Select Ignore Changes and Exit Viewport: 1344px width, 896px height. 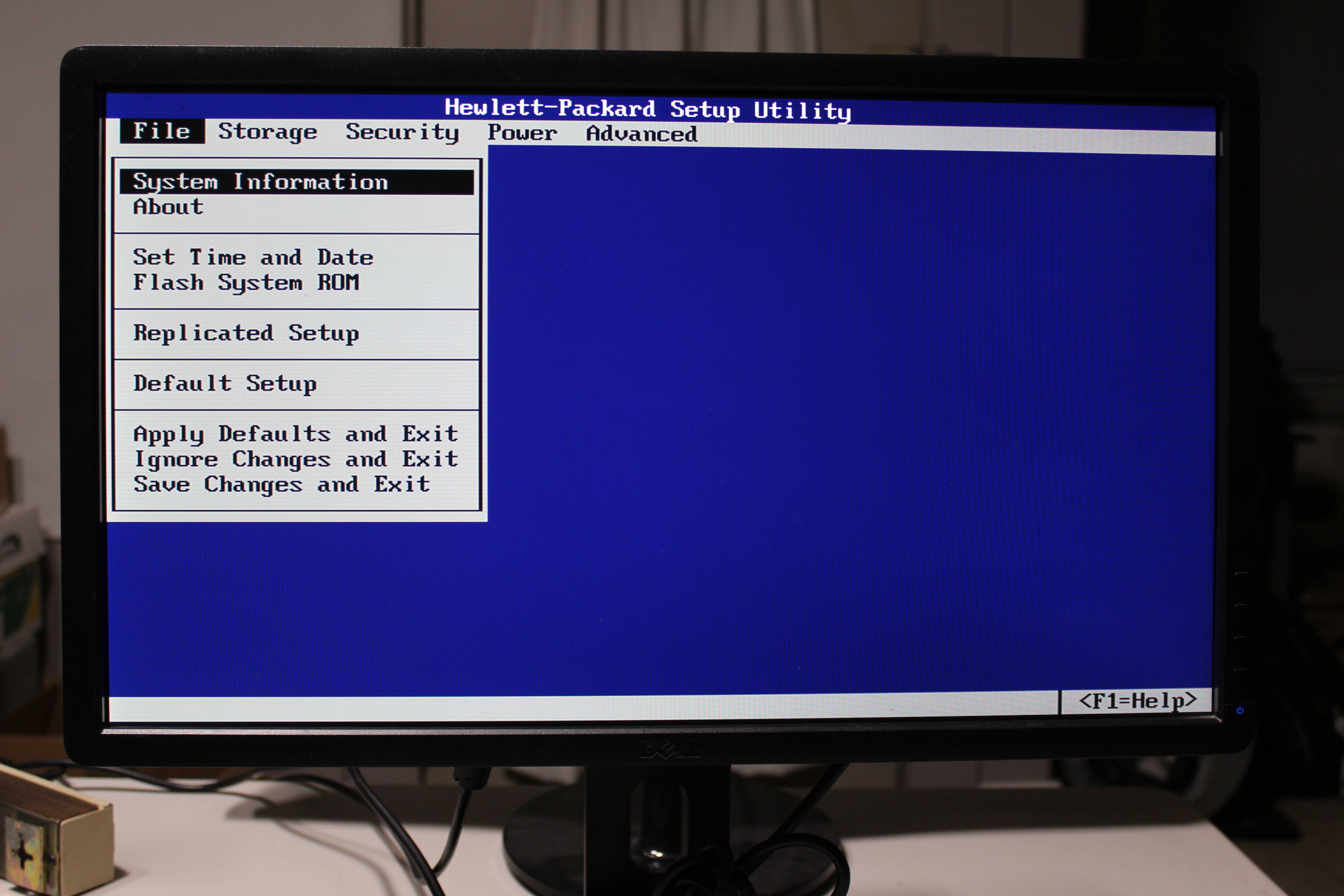coord(296,459)
